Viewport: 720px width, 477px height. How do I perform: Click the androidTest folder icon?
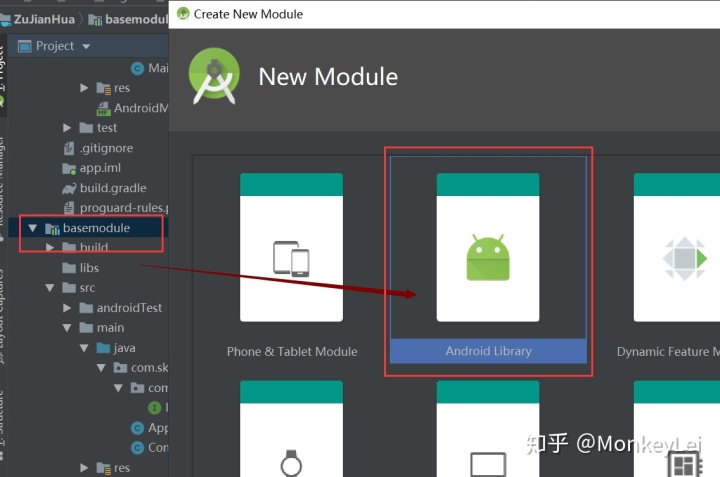coord(86,308)
